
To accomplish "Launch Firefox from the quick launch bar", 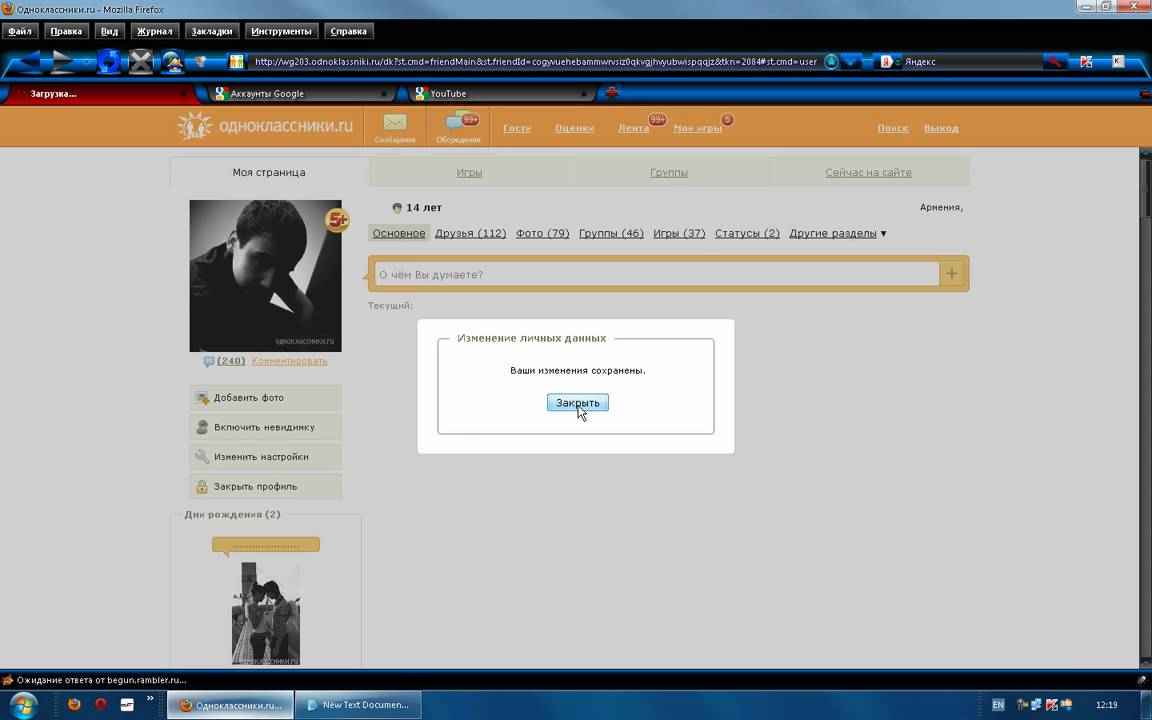I will (x=74, y=704).
